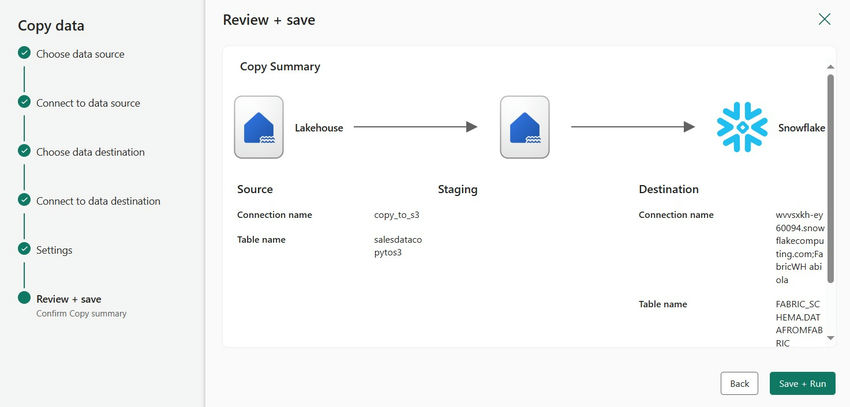Click the staging Lakehouse icon
The height and width of the screenshot is (407, 850).
[x=524, y=127]
